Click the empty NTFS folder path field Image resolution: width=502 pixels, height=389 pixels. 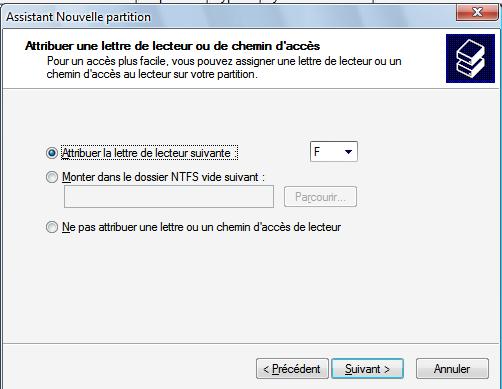click(x=169, y=197)
